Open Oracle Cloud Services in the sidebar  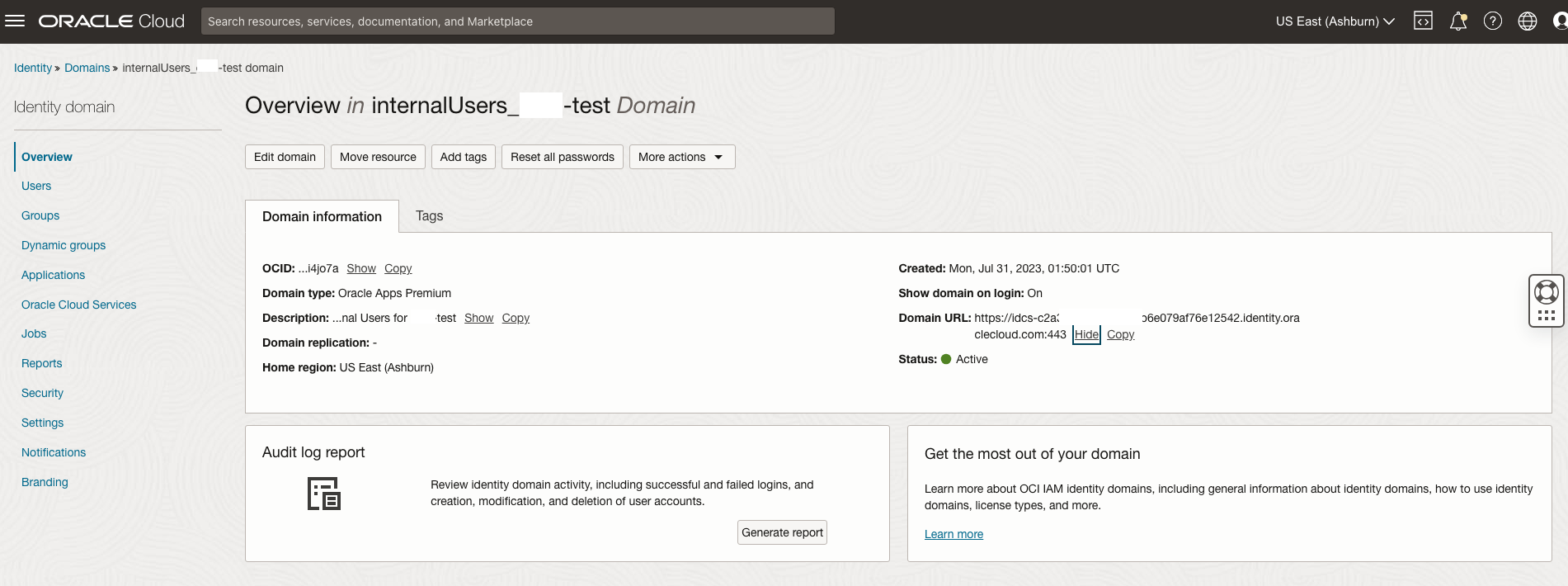tap(78, 305)
